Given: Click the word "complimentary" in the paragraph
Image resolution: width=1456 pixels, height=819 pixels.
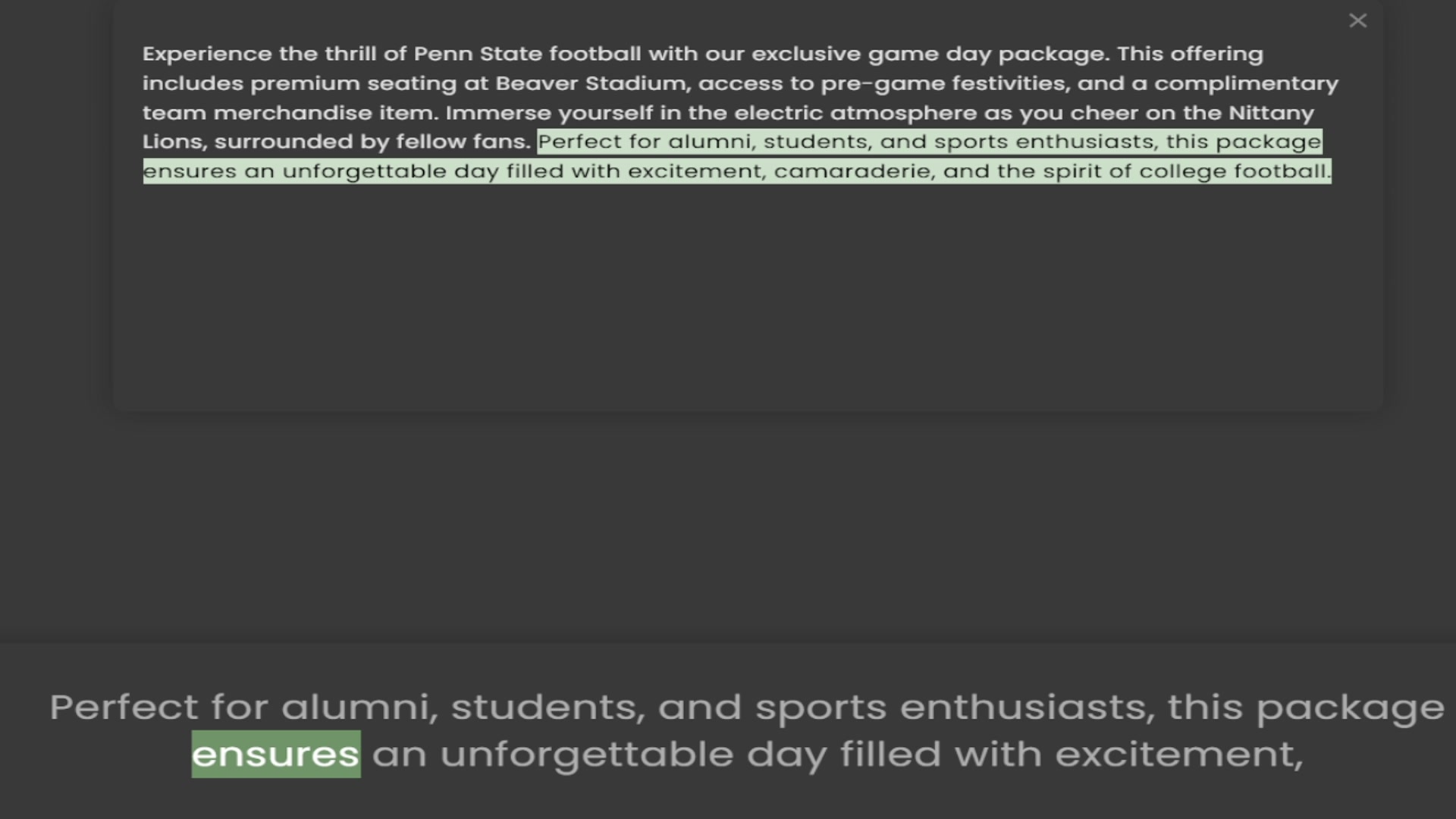Looking at the screenshot, I should (x=1246, y=84).
